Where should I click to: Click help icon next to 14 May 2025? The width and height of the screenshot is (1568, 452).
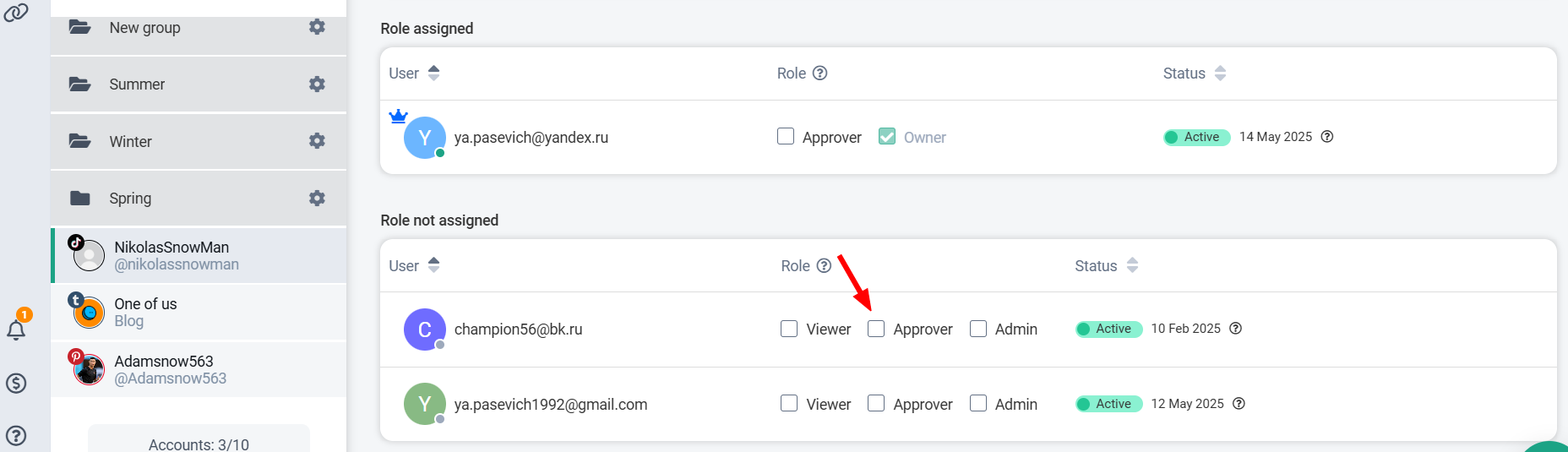coord(1327,137)
